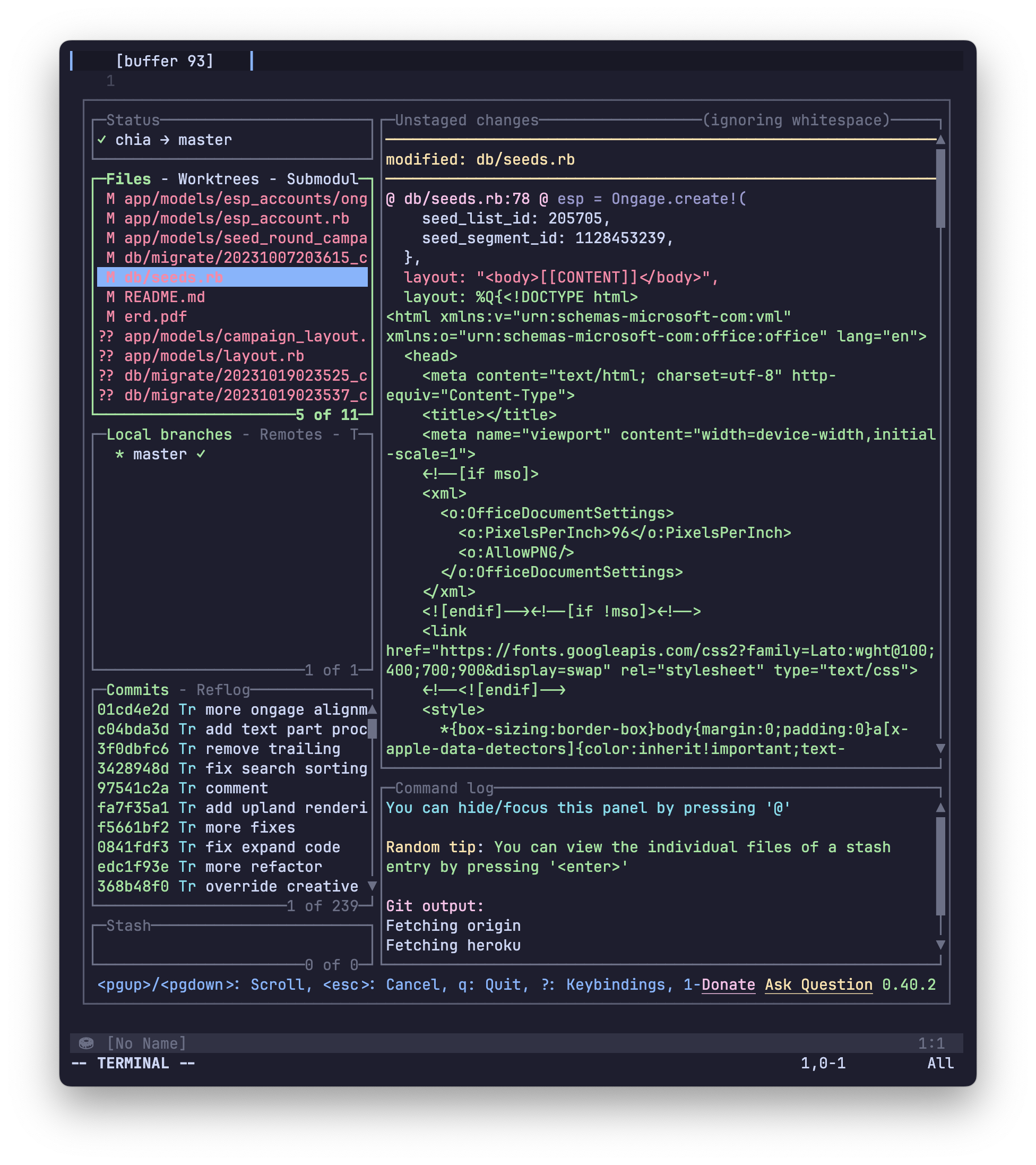Open the Reflog tab
Screen dimensions: 1036x1165
(223, 690)
